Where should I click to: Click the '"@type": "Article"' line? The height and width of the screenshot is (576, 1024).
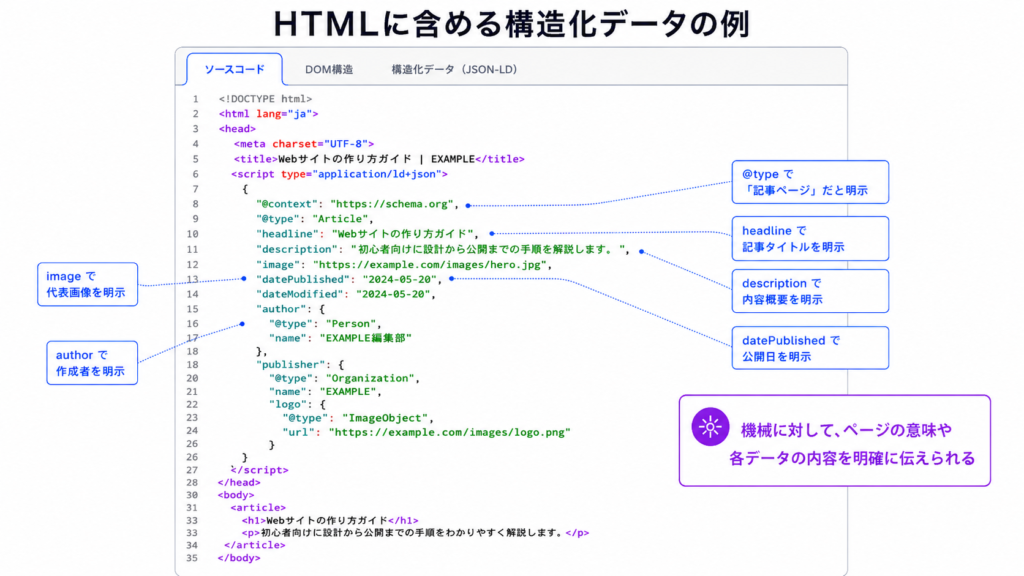coord(315,219)
